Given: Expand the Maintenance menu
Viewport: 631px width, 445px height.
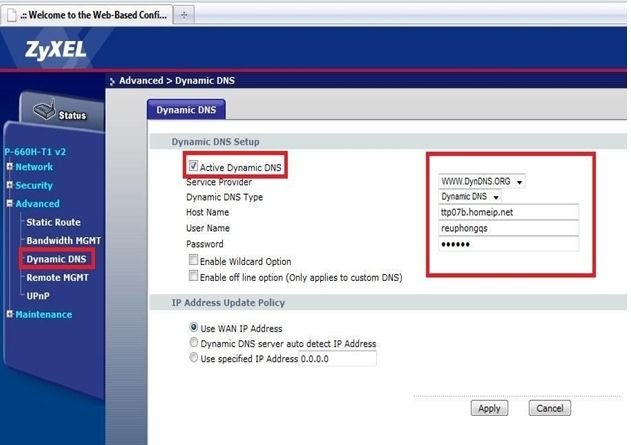Looking at the screenshot, I should pyautogui.click(x=10, y=314).
